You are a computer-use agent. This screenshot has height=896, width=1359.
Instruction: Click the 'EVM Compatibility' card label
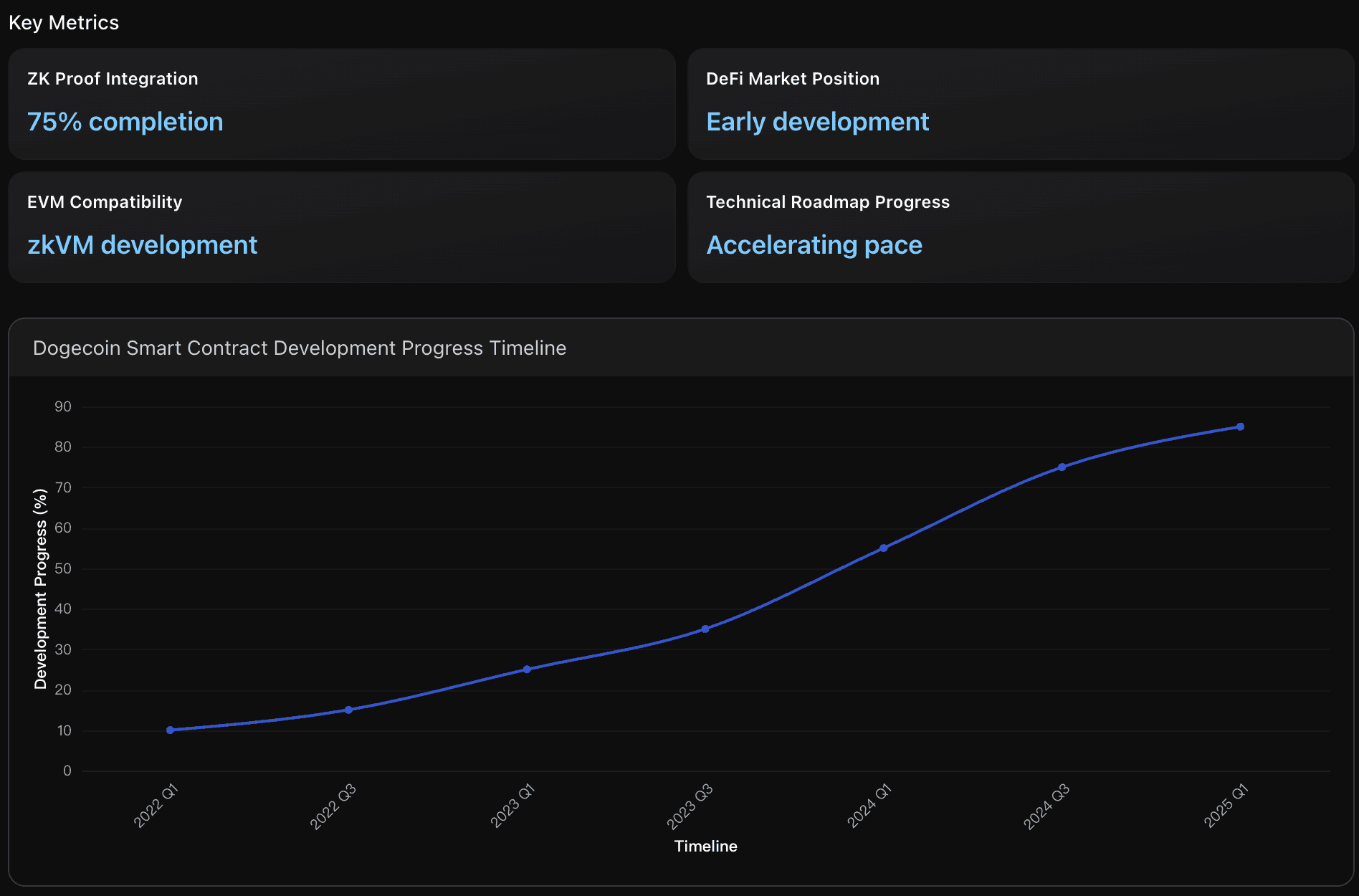click(105, 202)
